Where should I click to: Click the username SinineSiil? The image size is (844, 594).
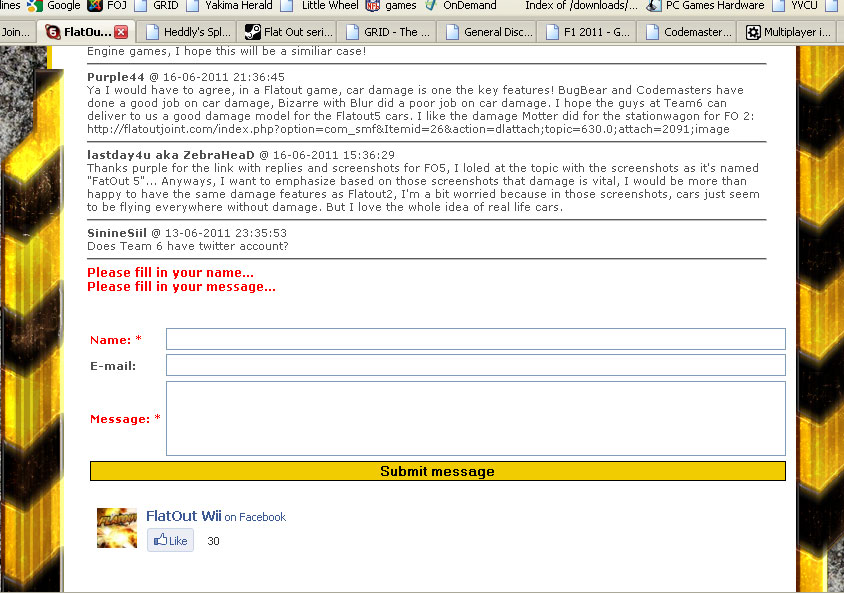pos(117,233)
